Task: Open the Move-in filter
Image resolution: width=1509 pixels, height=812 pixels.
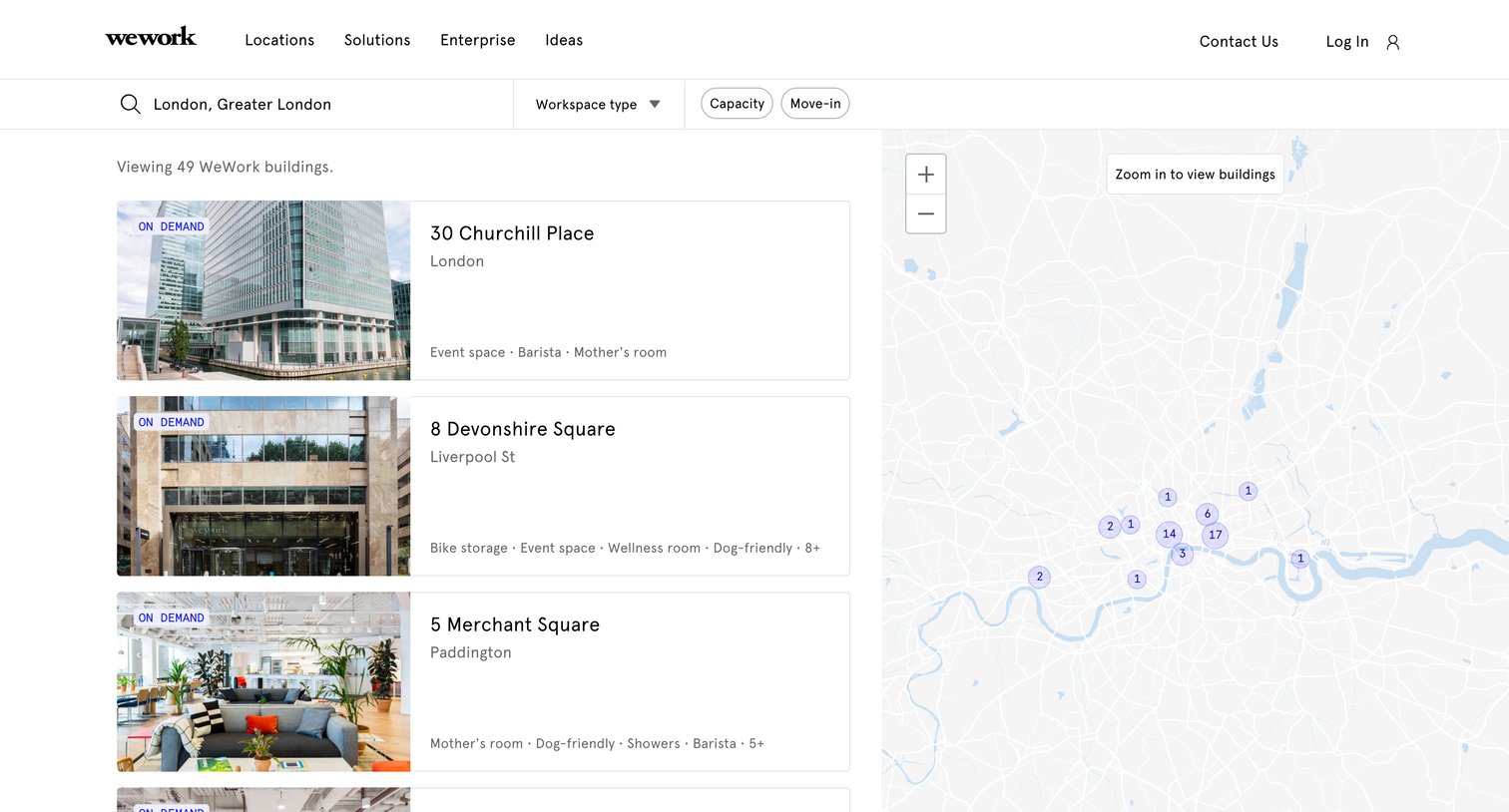Action: [x=815, y=104]
